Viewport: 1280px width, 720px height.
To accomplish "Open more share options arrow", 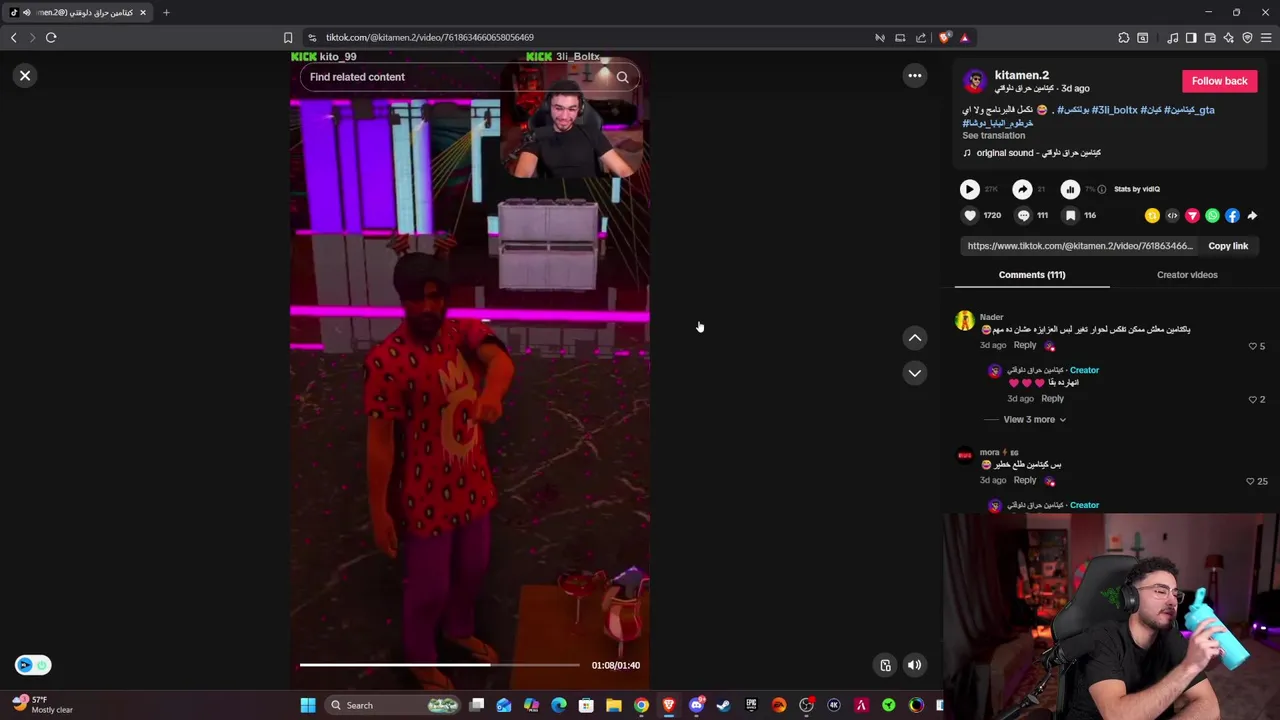I will [1252, 215].
